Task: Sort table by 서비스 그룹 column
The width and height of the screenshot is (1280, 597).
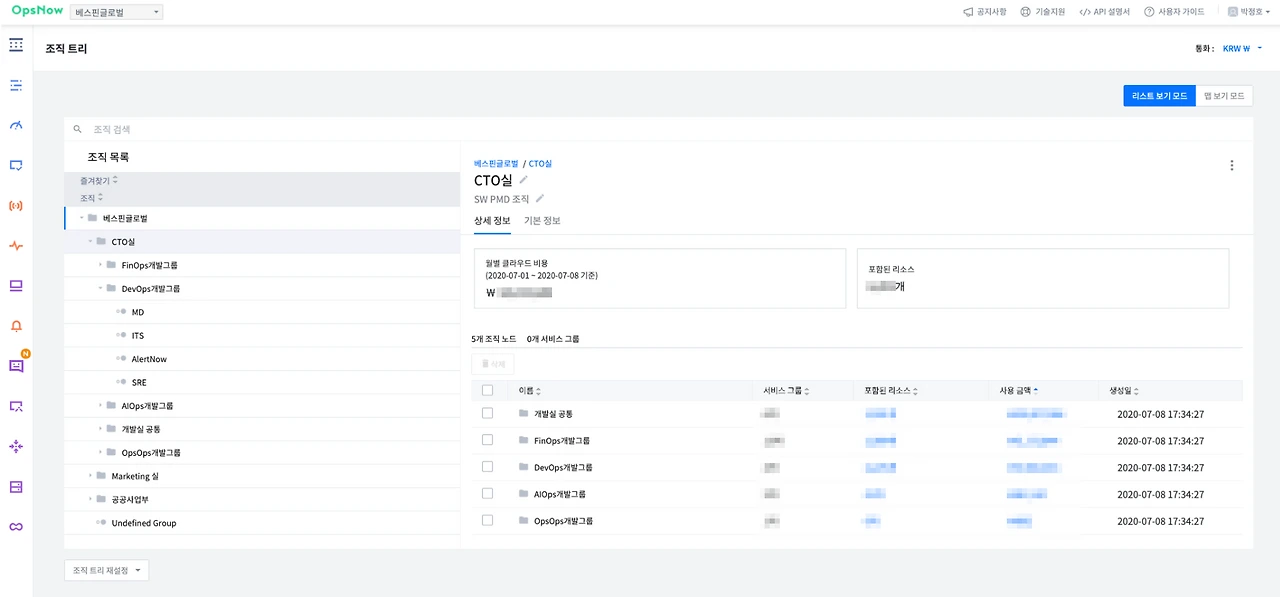Action: [786, 391]
